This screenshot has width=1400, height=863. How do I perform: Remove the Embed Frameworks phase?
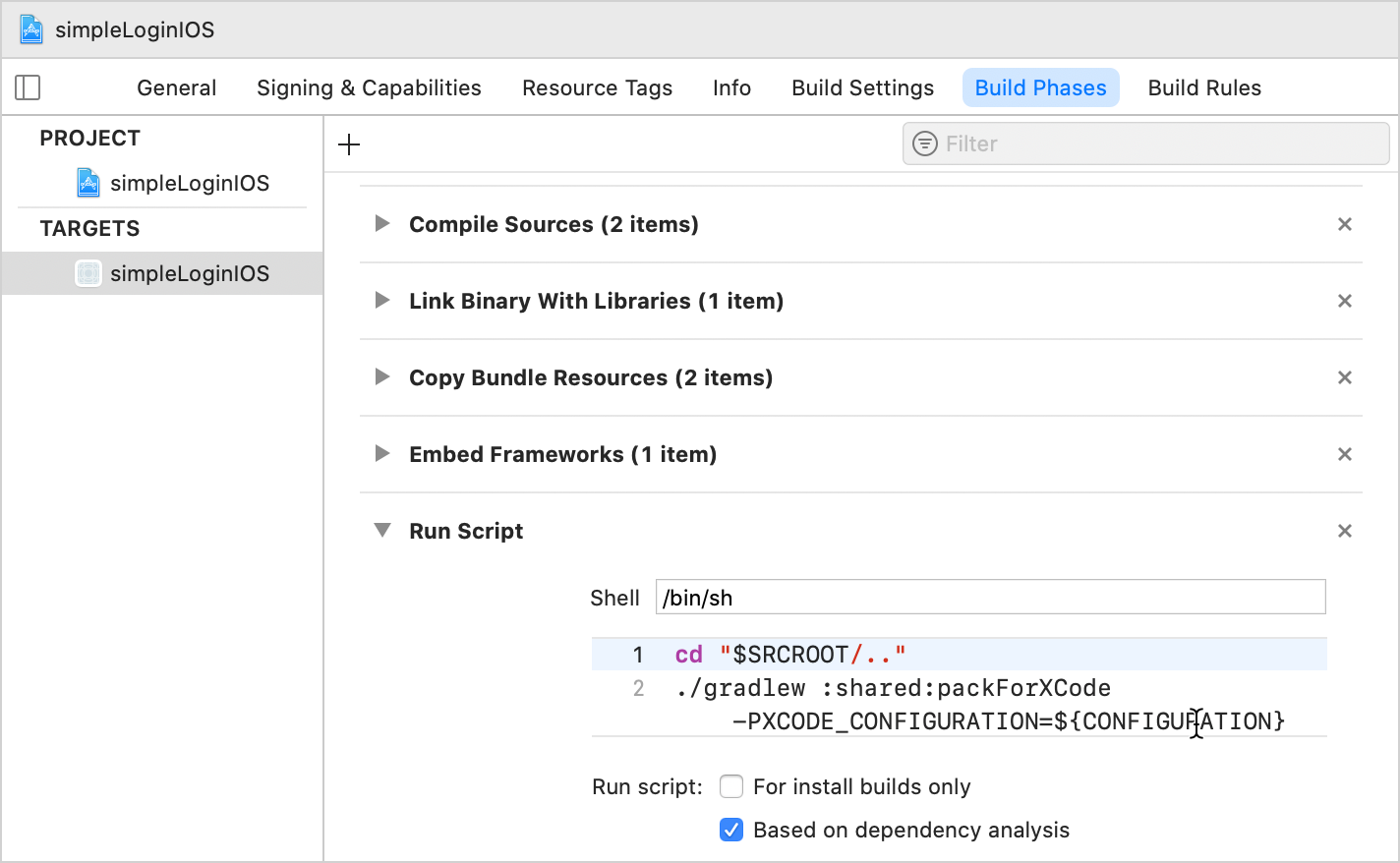pyautogui.click(x=1345, y=454)
